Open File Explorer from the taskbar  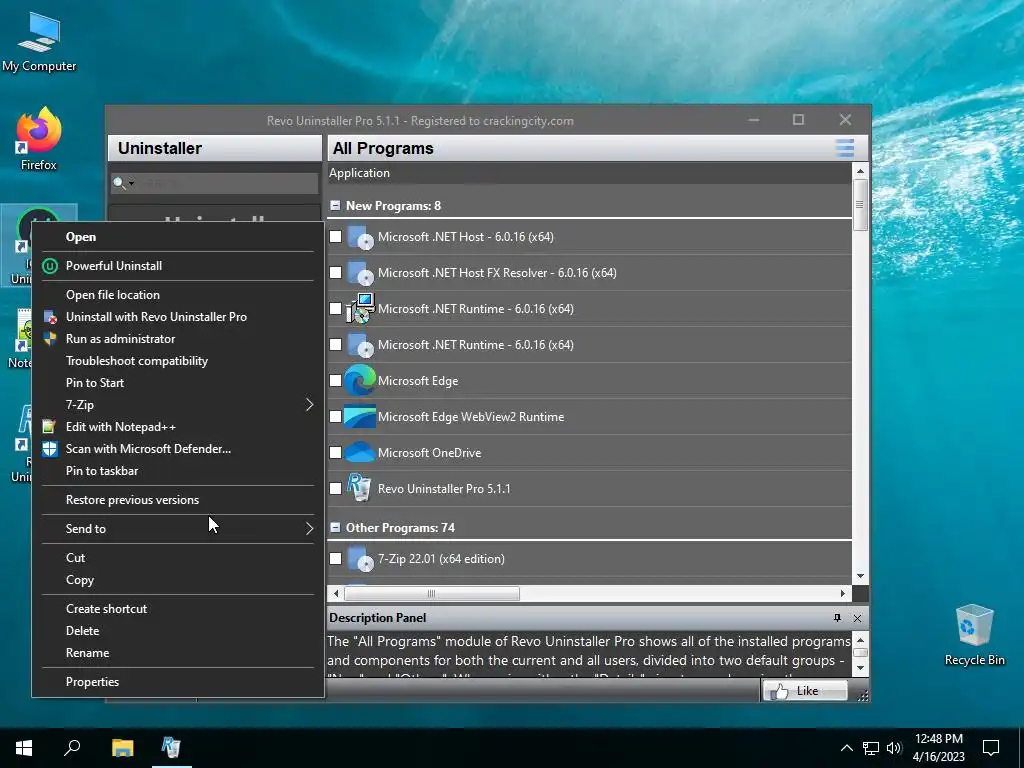click(122, 748)
